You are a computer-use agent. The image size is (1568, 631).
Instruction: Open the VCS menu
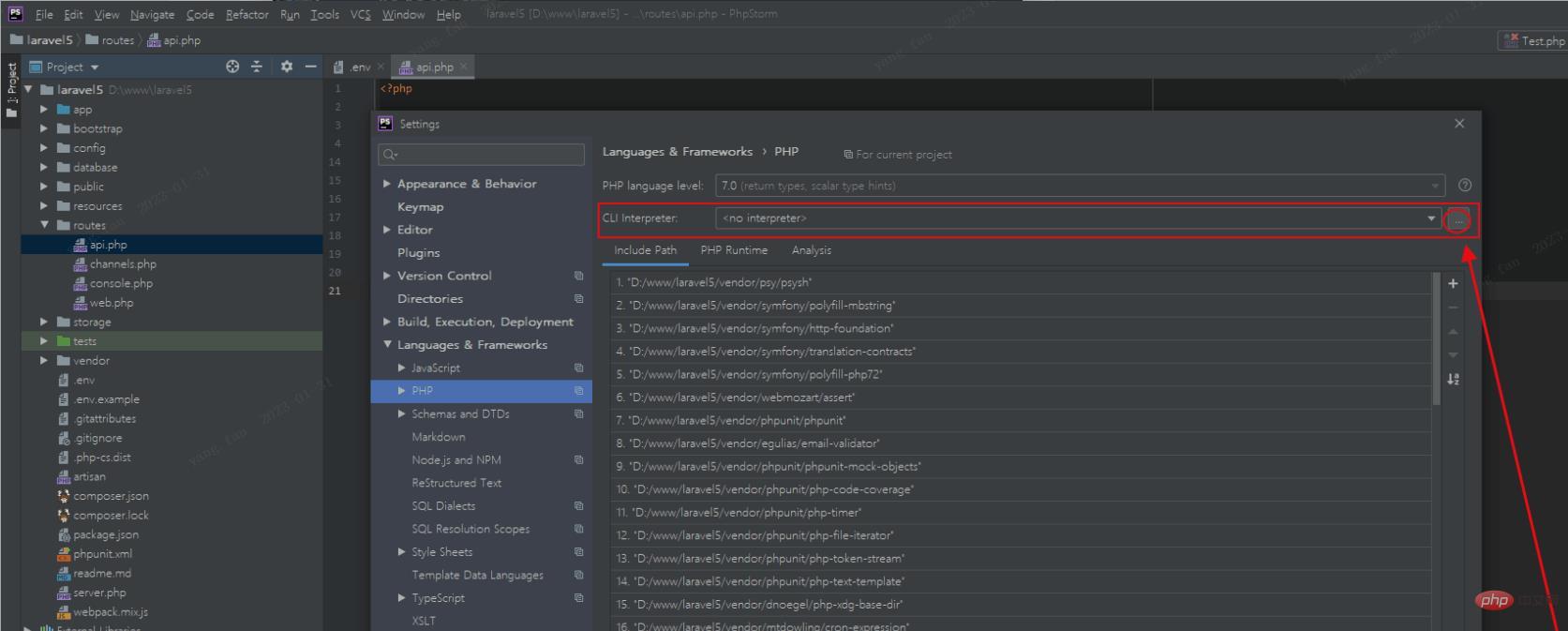point(361,14)
